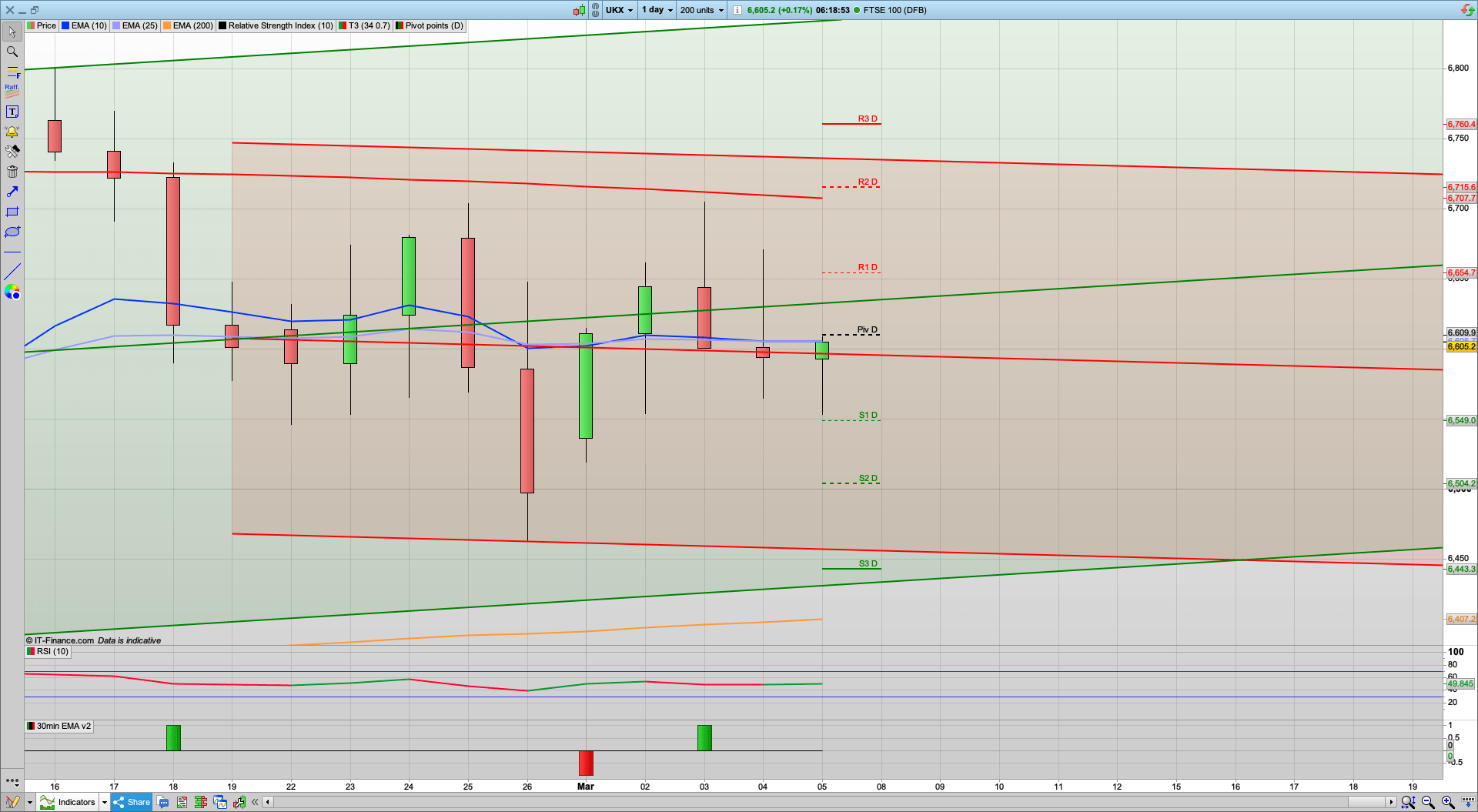
Task: Open the color wheel picker
Action: coord(12,292)
